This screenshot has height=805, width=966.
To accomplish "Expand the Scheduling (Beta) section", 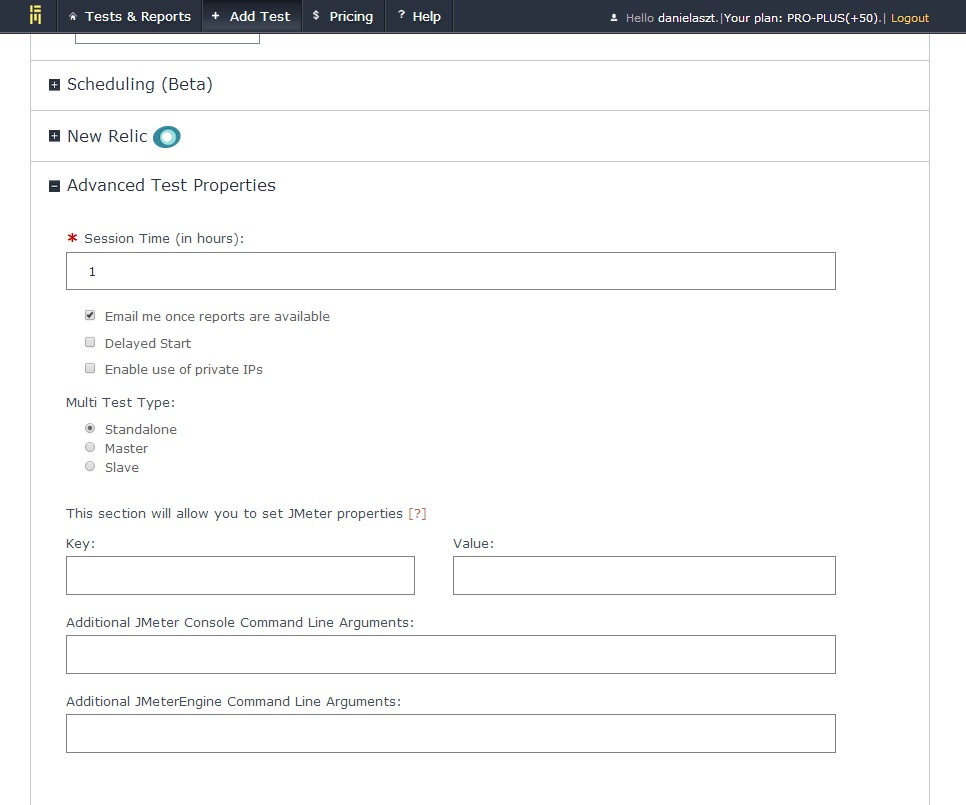I will (x=54, y=85).
